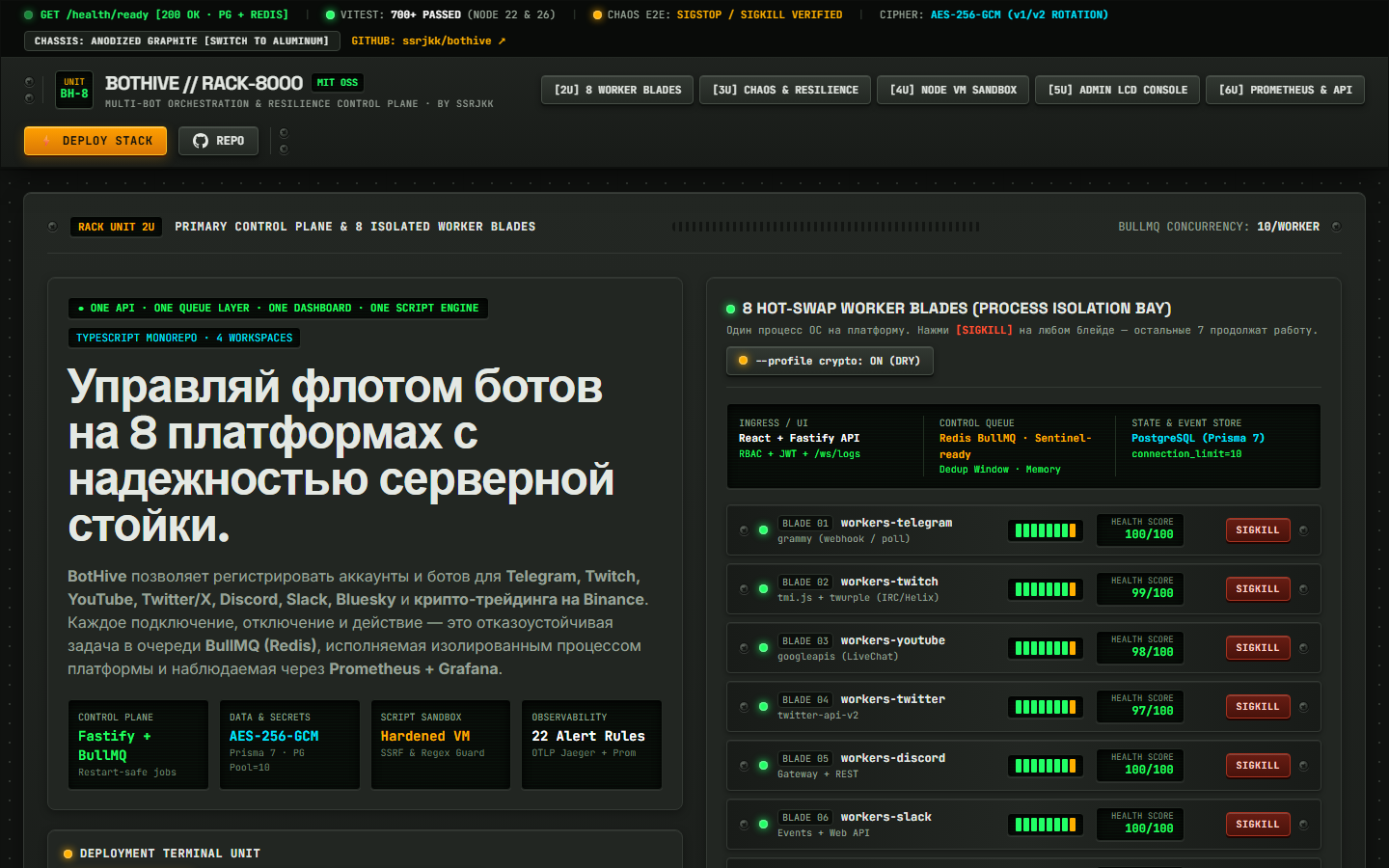This screenshot has height=868, width=1389.
Task: Click the UNIT BH-8 badge
Action: [x=74, y=89]
